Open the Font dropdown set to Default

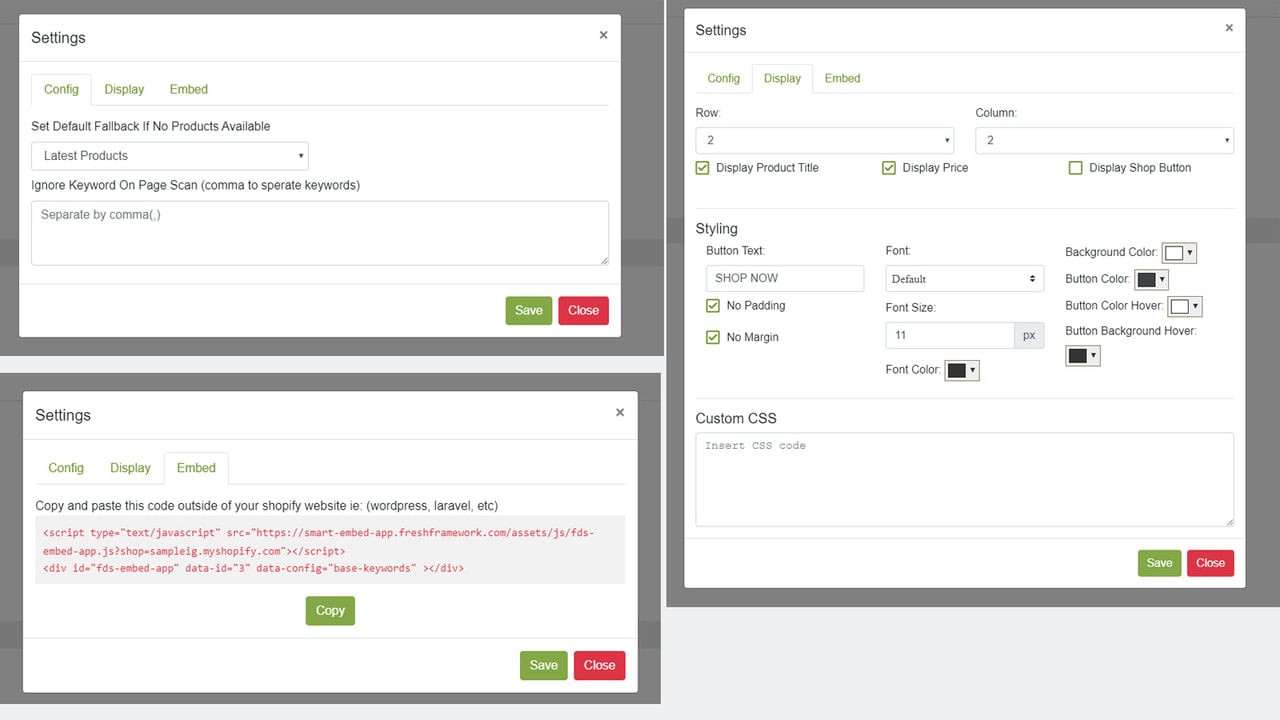click(x=965, y=278)
